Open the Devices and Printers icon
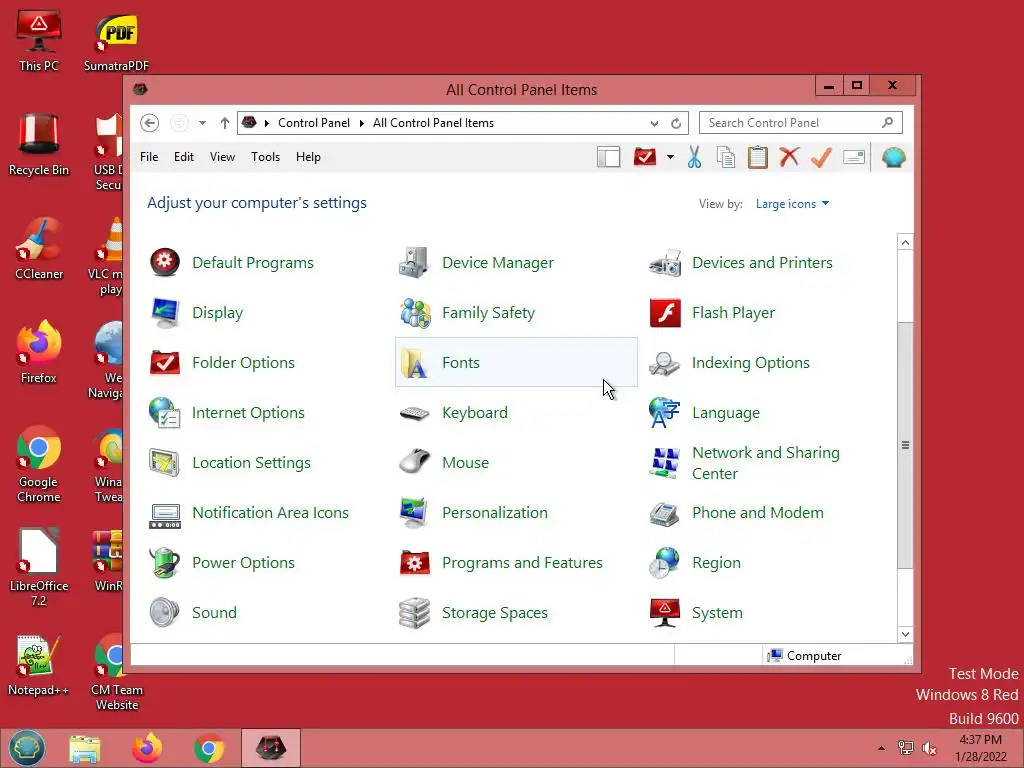The width and height of the screenshot is (1024, 768). [665, 263]
